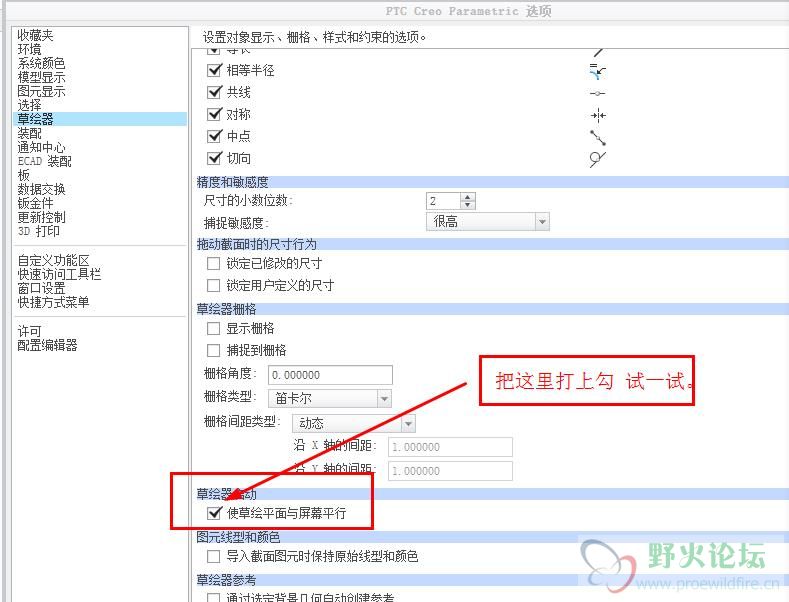Check 导入截面图元时保持原始线型和颜色
The width and height of the screenshot is (789, 602).
(213, 556)
